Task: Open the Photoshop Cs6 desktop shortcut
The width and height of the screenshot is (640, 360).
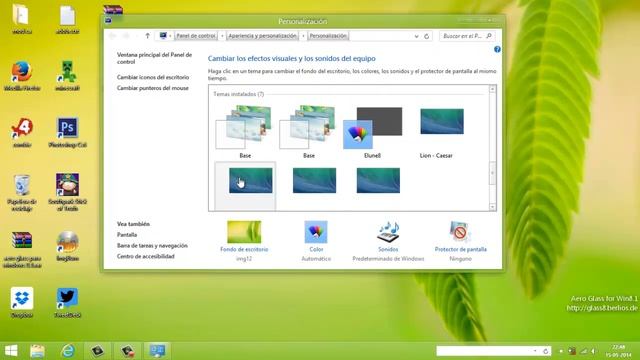Action: (67, 132)
